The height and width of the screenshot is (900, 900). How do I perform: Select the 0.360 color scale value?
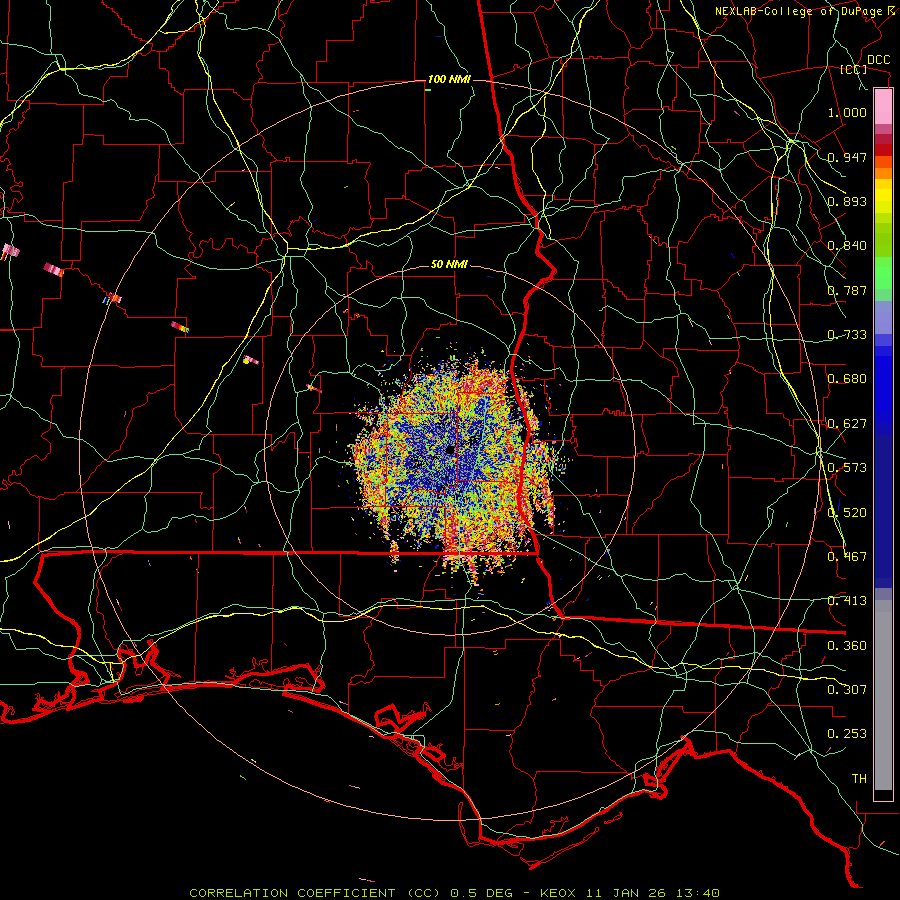[x=847, y=645]
